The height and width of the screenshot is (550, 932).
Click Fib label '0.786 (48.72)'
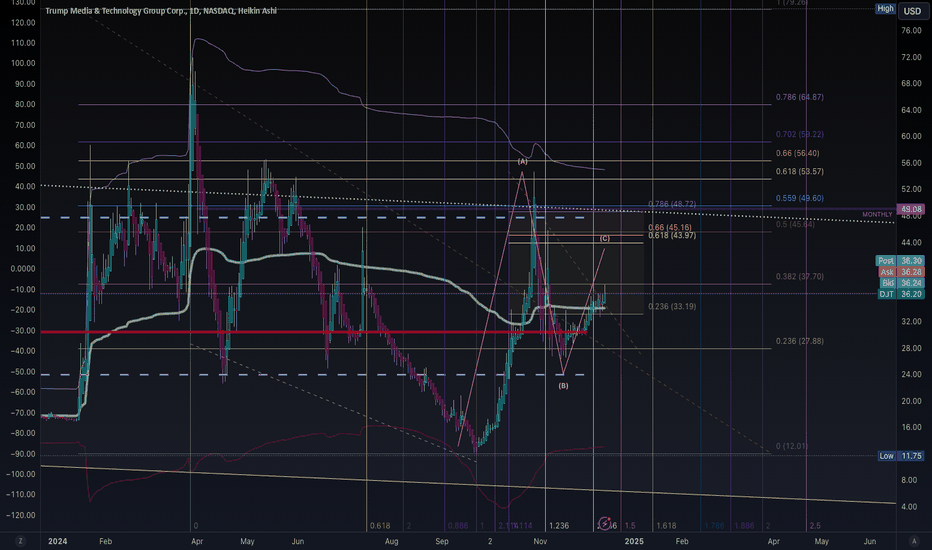tap(672, 204)
